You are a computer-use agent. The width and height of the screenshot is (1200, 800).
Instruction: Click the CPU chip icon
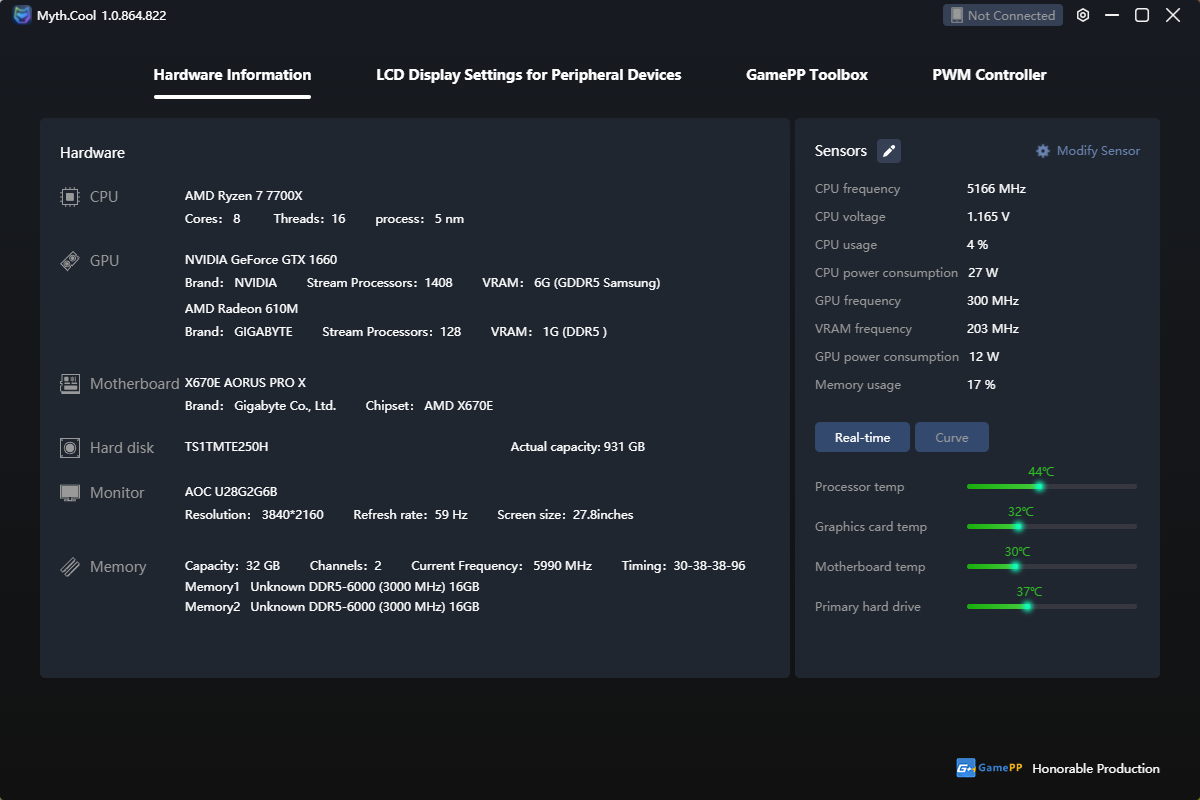(70, 197)
